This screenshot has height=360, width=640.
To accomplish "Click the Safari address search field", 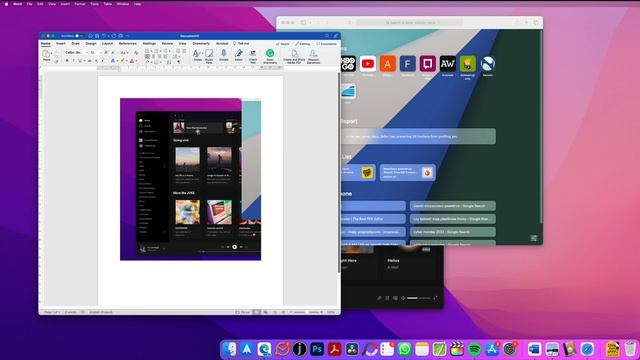I will [410, 22].
